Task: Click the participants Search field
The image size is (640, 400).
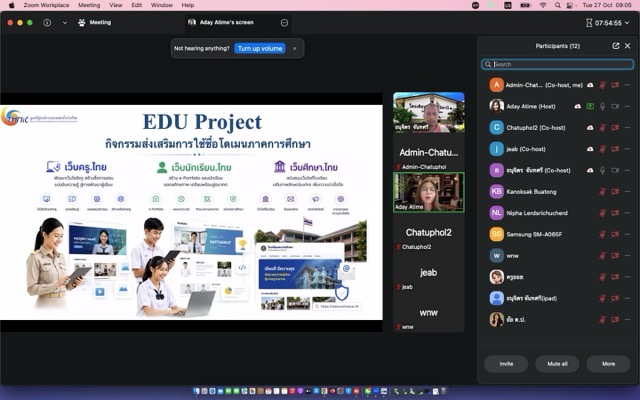Action: [x=558, y=64]
